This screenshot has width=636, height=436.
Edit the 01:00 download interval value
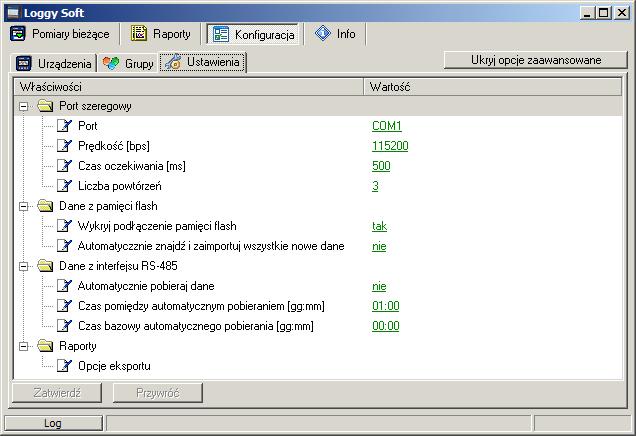click(385, 306)
